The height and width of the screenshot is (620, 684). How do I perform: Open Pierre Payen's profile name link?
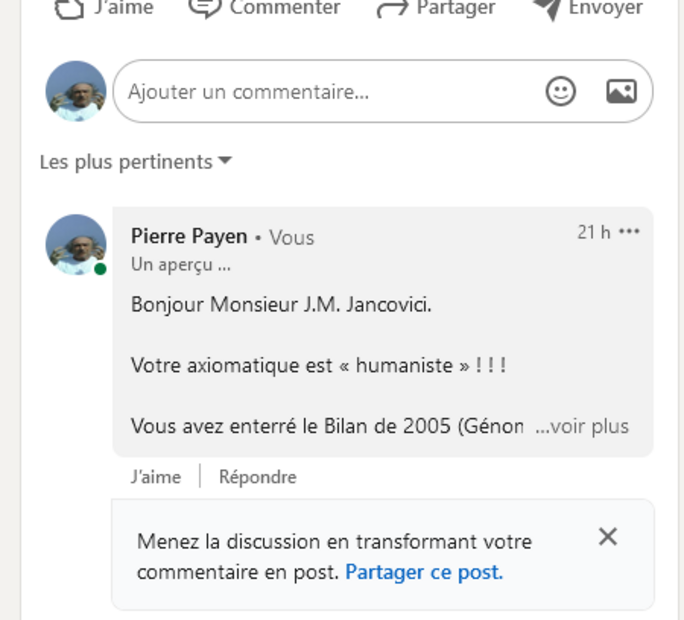click(189, 236)
